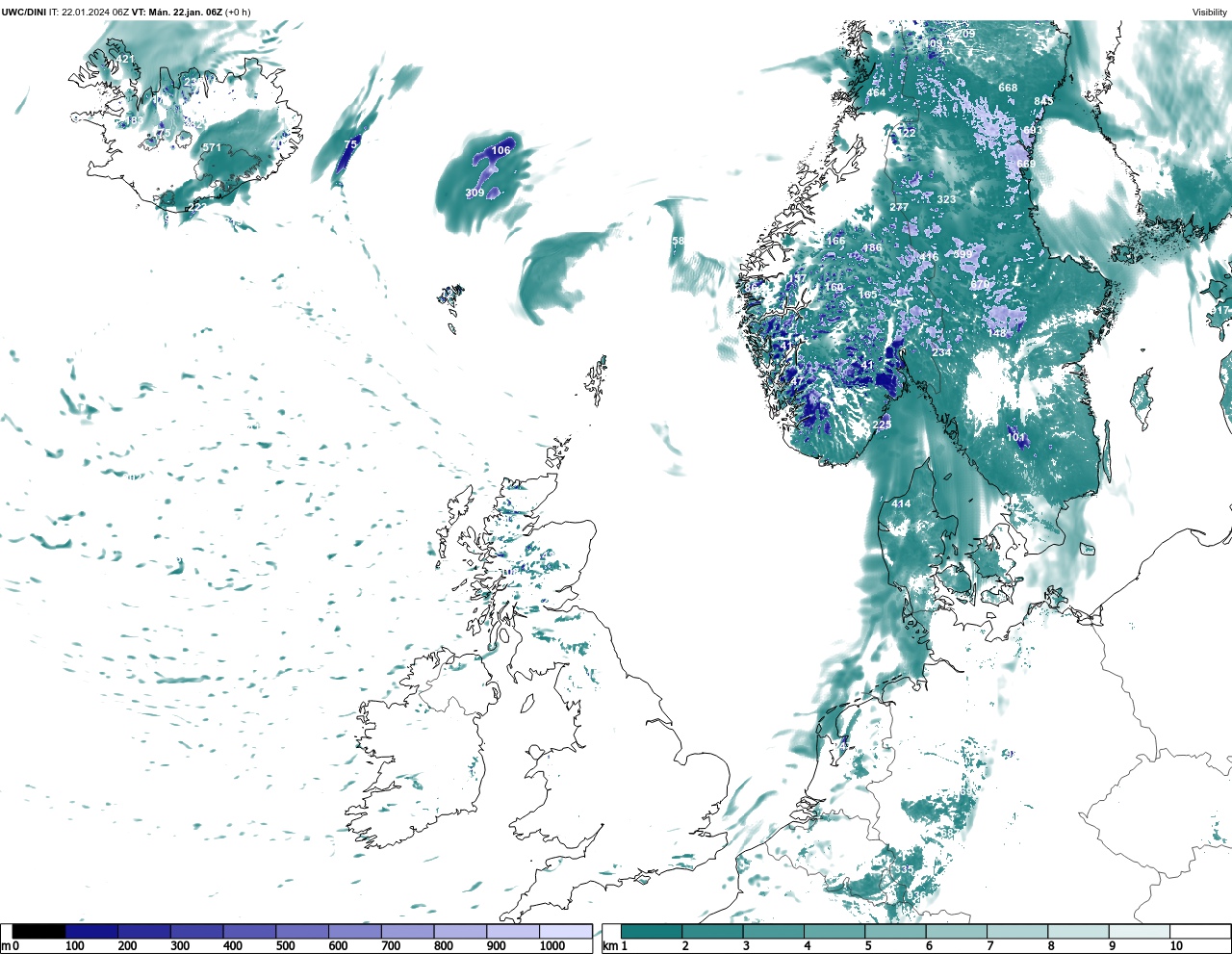Click the '75' value on the dark blue streak
This screenshot has height=954, width=1232.
[x=350, y=144]
